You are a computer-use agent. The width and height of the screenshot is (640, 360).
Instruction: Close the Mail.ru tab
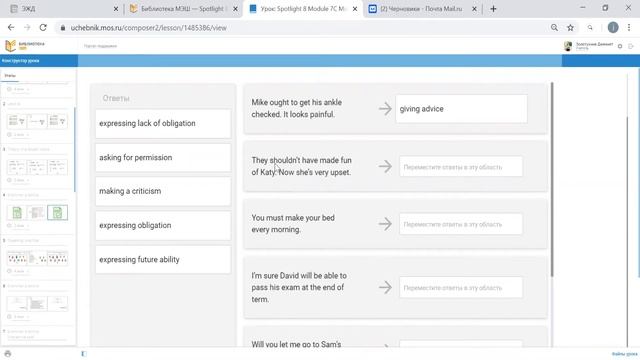click(474, 9)
